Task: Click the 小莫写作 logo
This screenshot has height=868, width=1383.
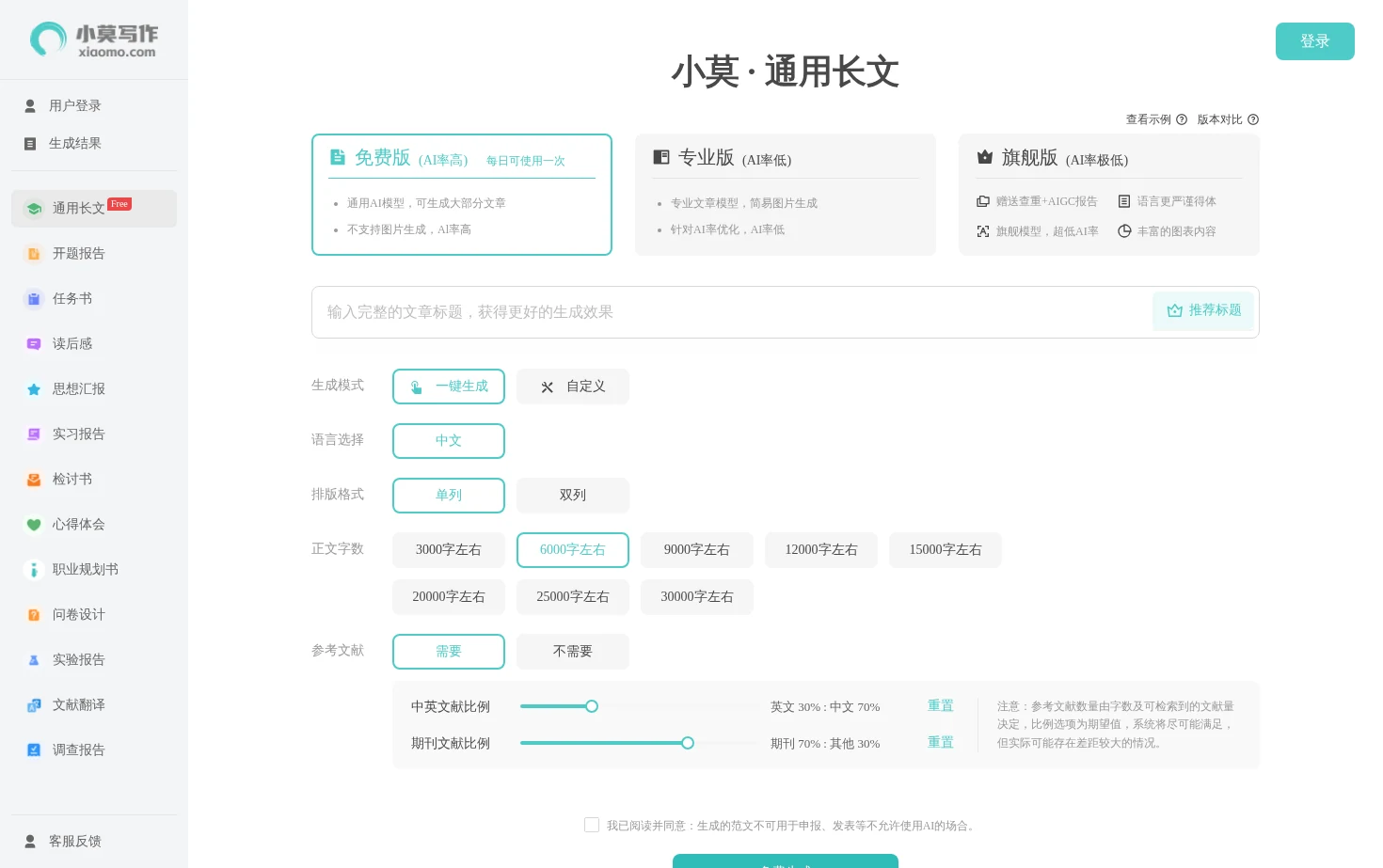Action: 94,39
